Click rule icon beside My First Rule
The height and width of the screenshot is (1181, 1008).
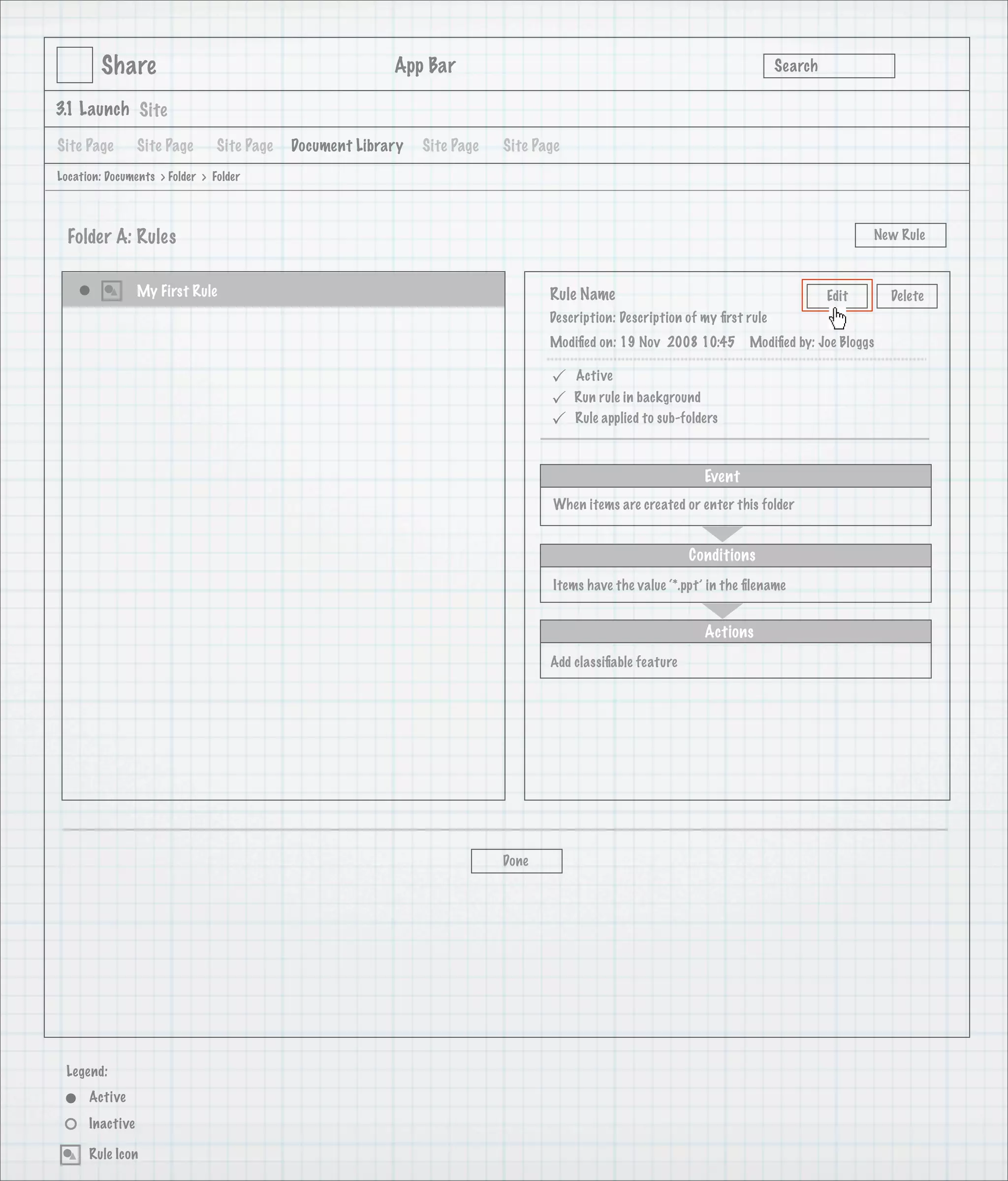[x=112, y=291]
